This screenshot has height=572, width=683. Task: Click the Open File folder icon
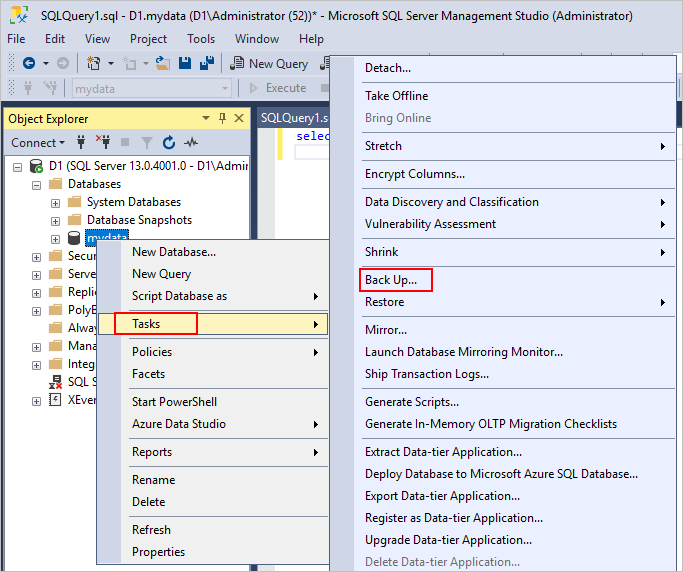163,64
